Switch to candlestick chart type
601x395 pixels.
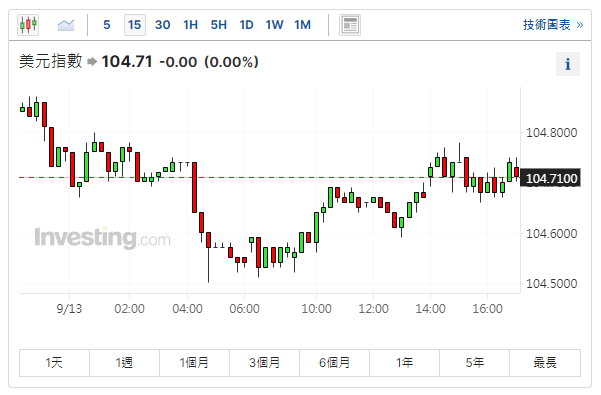[x=28, y=25]
